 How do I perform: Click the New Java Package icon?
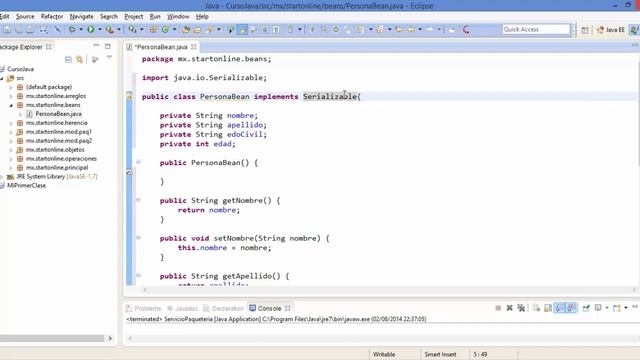[153, 29]
